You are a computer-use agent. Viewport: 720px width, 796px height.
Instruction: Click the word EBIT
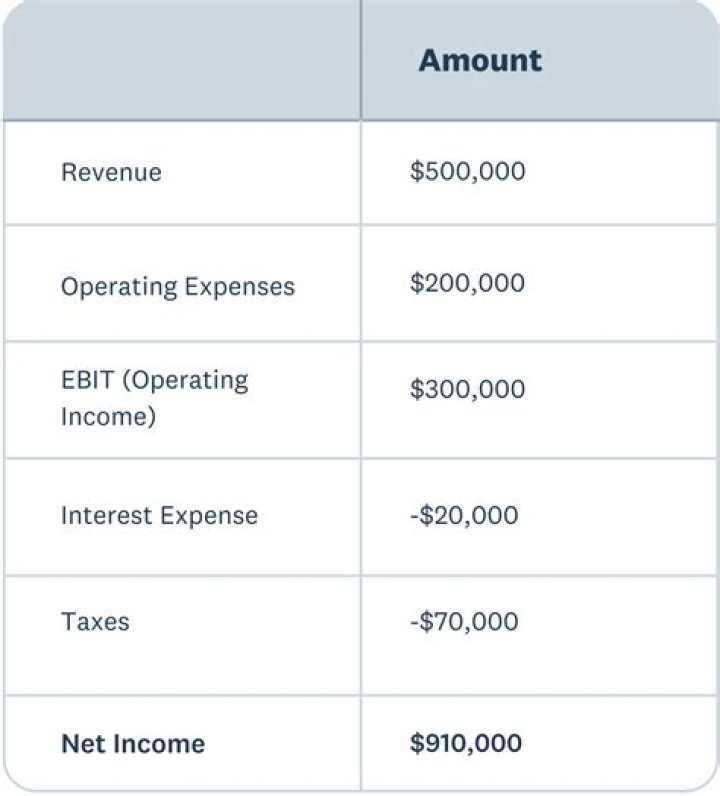[85, 381]
